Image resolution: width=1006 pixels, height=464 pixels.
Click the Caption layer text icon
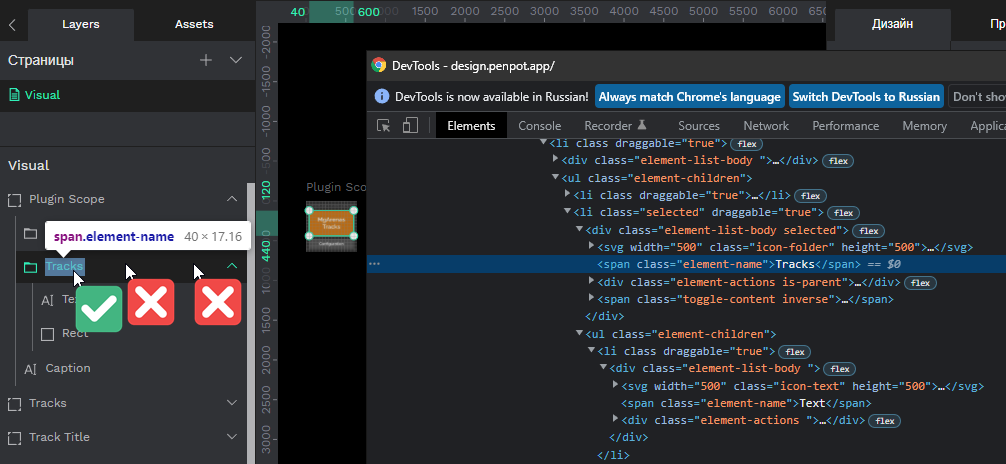[30, 369]
